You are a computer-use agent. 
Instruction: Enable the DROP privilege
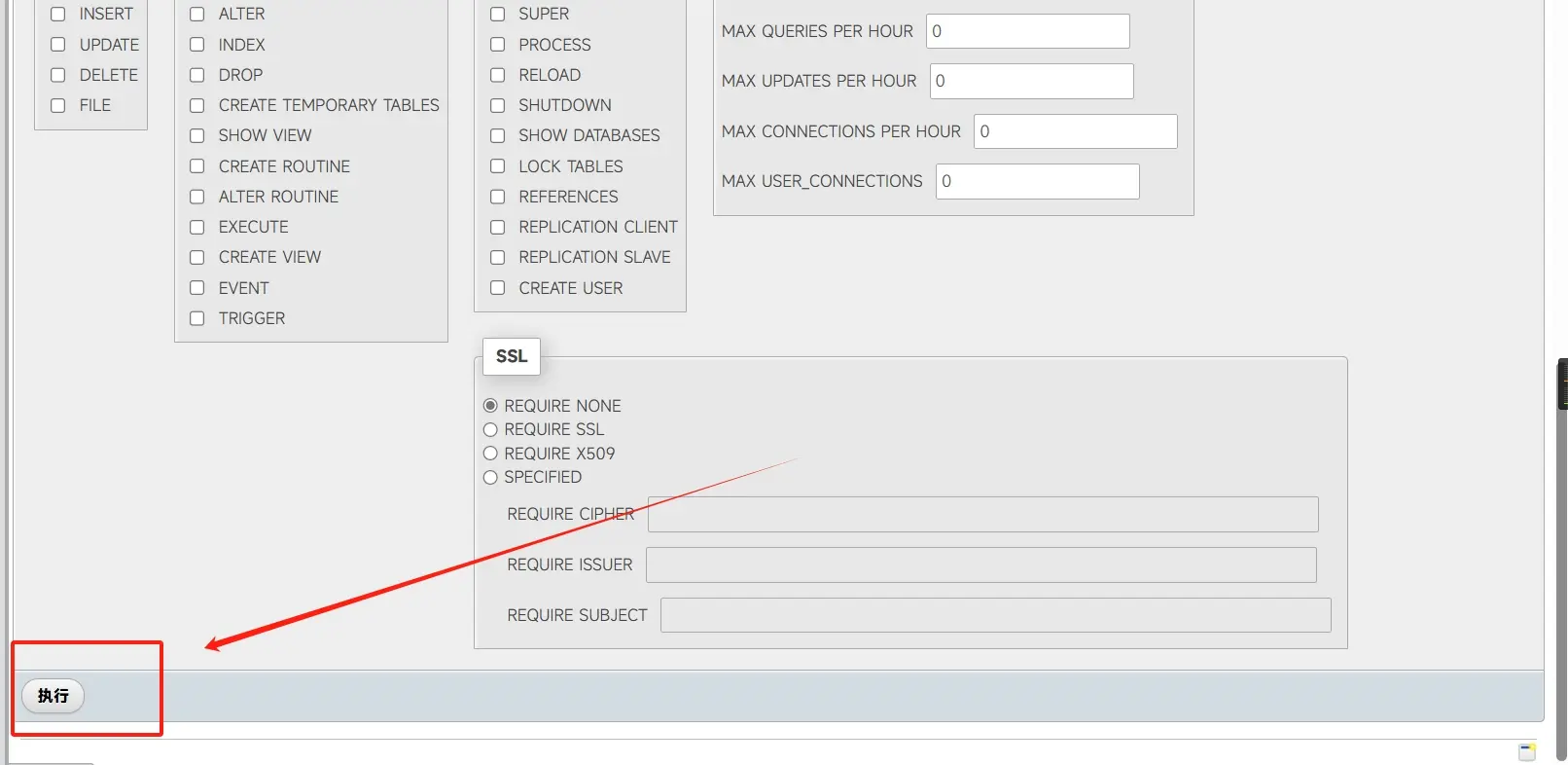(x=197, y=75)
